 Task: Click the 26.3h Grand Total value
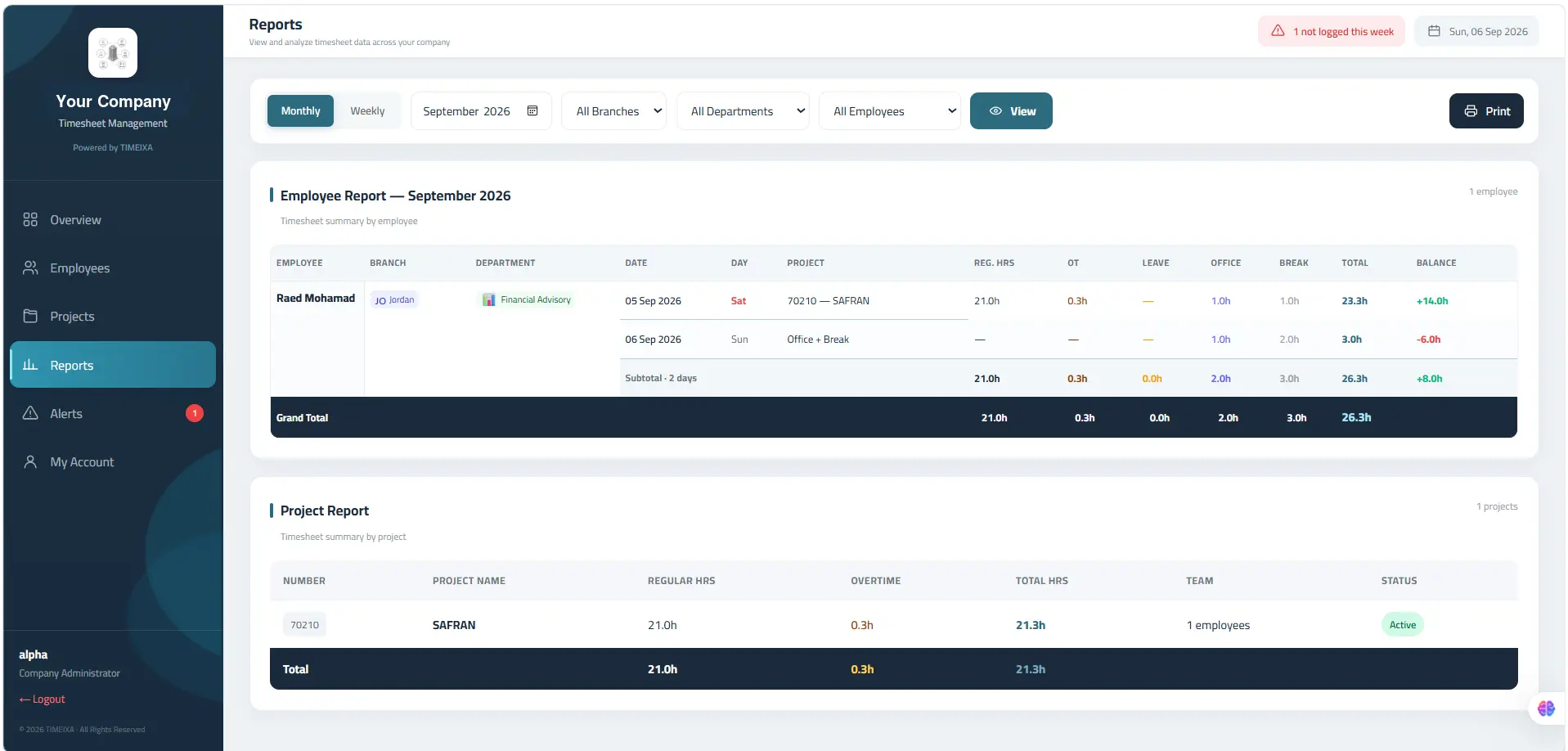tap(1356, 417)
